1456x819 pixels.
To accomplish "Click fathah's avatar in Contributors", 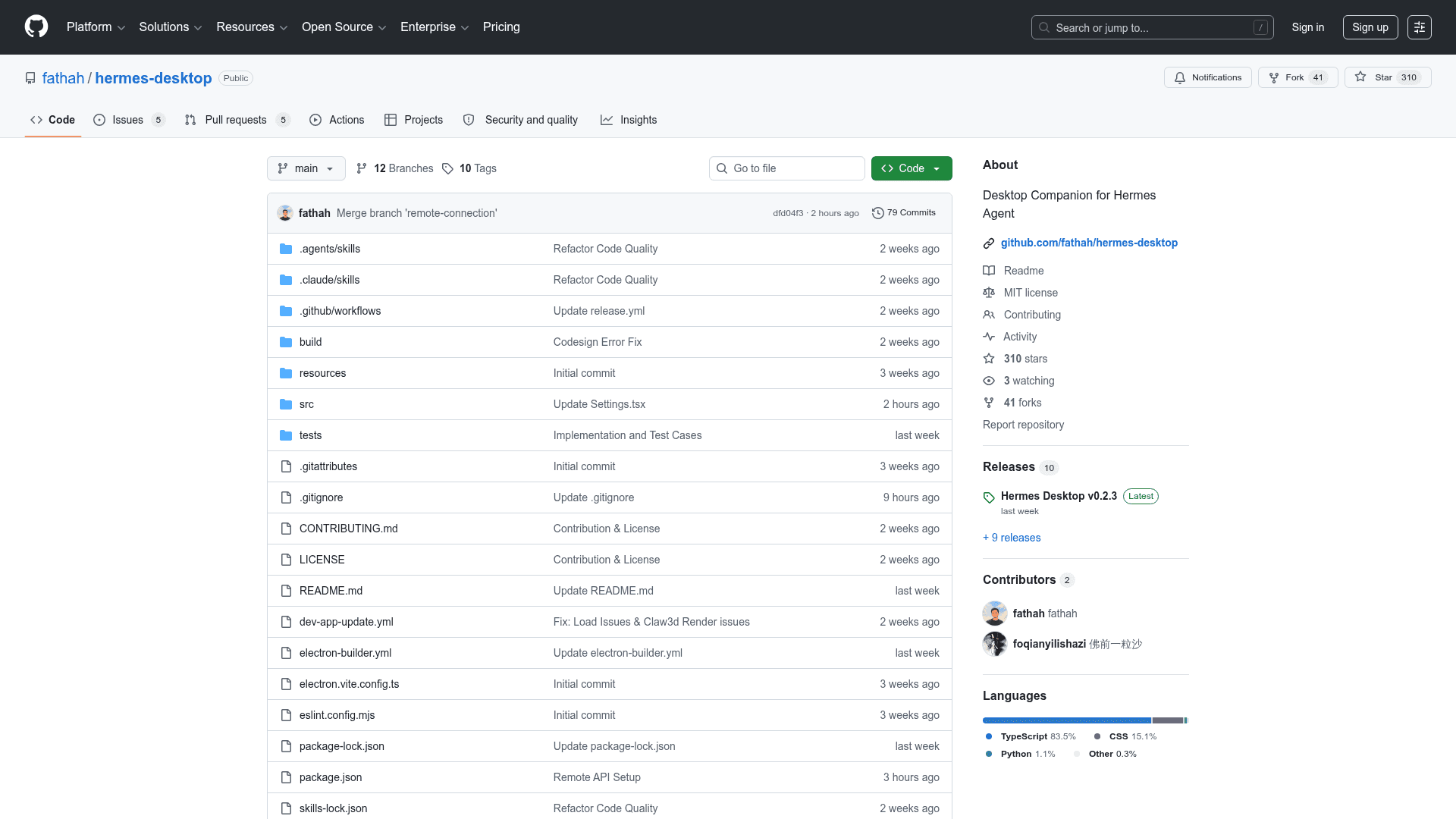I will click(x=994, y=613).
